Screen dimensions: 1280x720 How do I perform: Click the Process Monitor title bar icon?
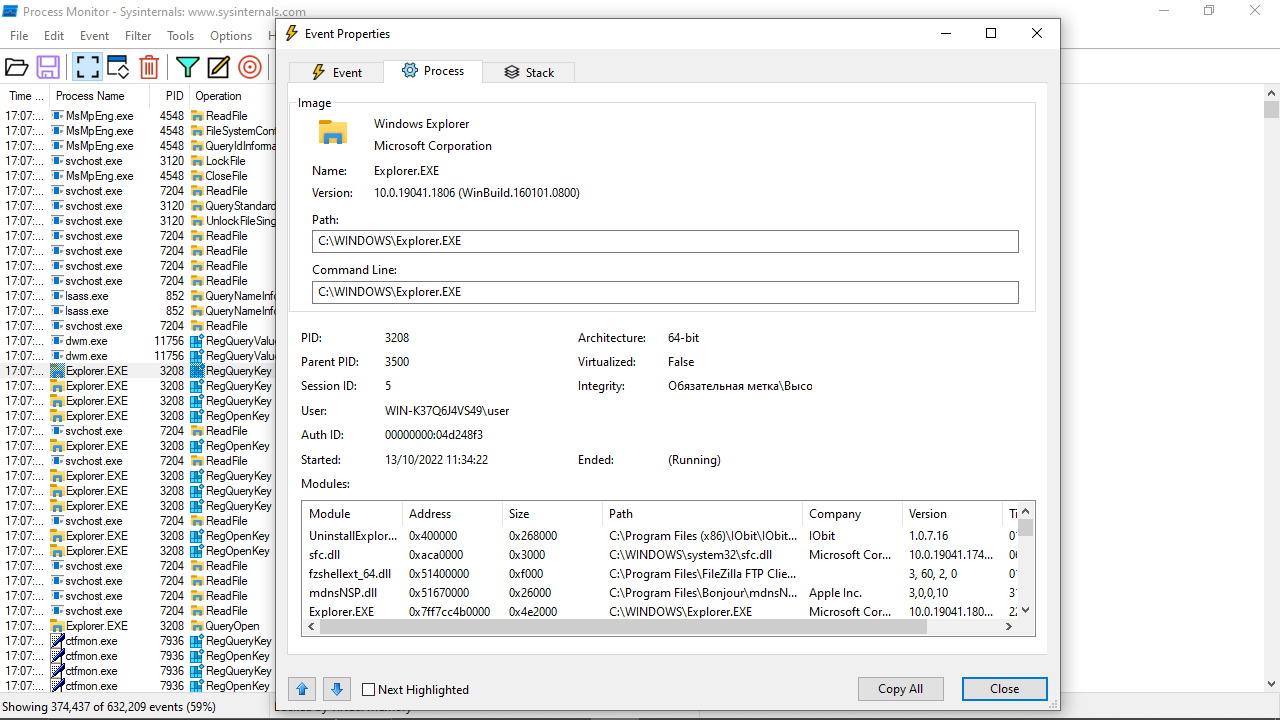pos(10,11)
